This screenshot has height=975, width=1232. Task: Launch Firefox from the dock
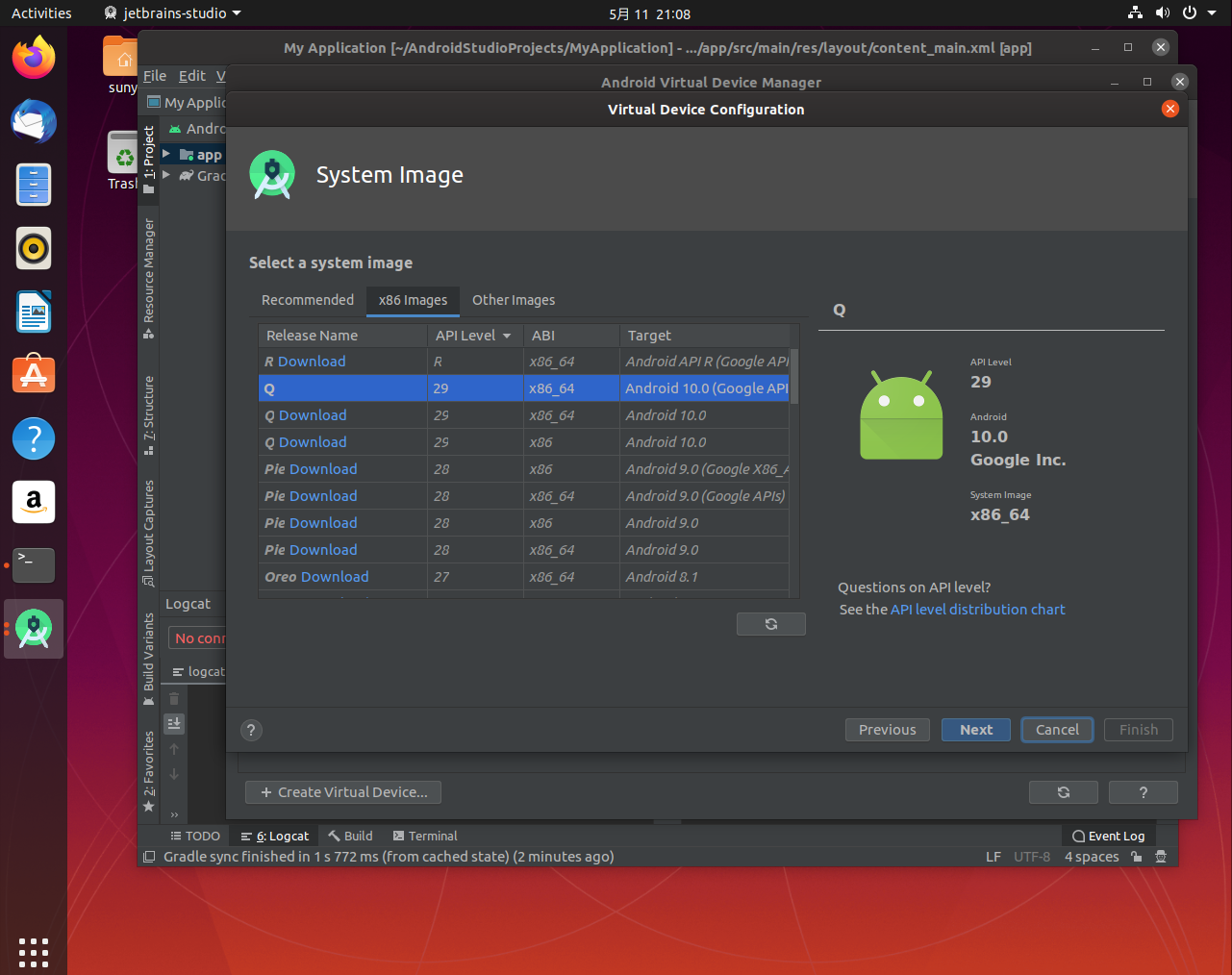[34, 59]
